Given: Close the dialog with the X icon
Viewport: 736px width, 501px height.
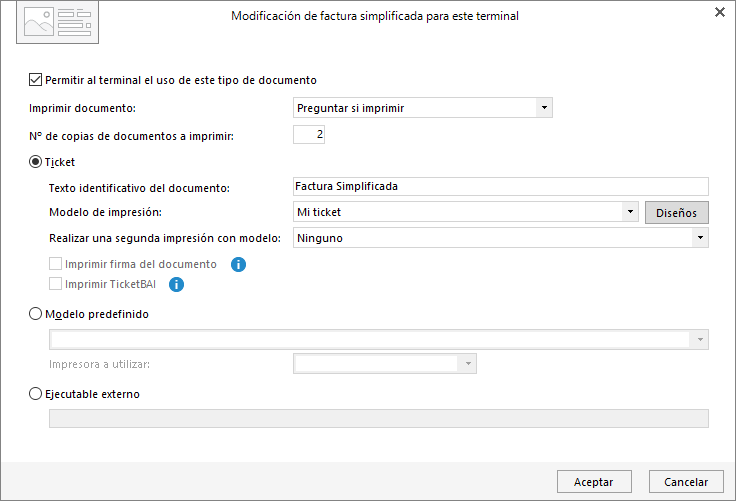Looking at the screenshot, I should 720,12.
